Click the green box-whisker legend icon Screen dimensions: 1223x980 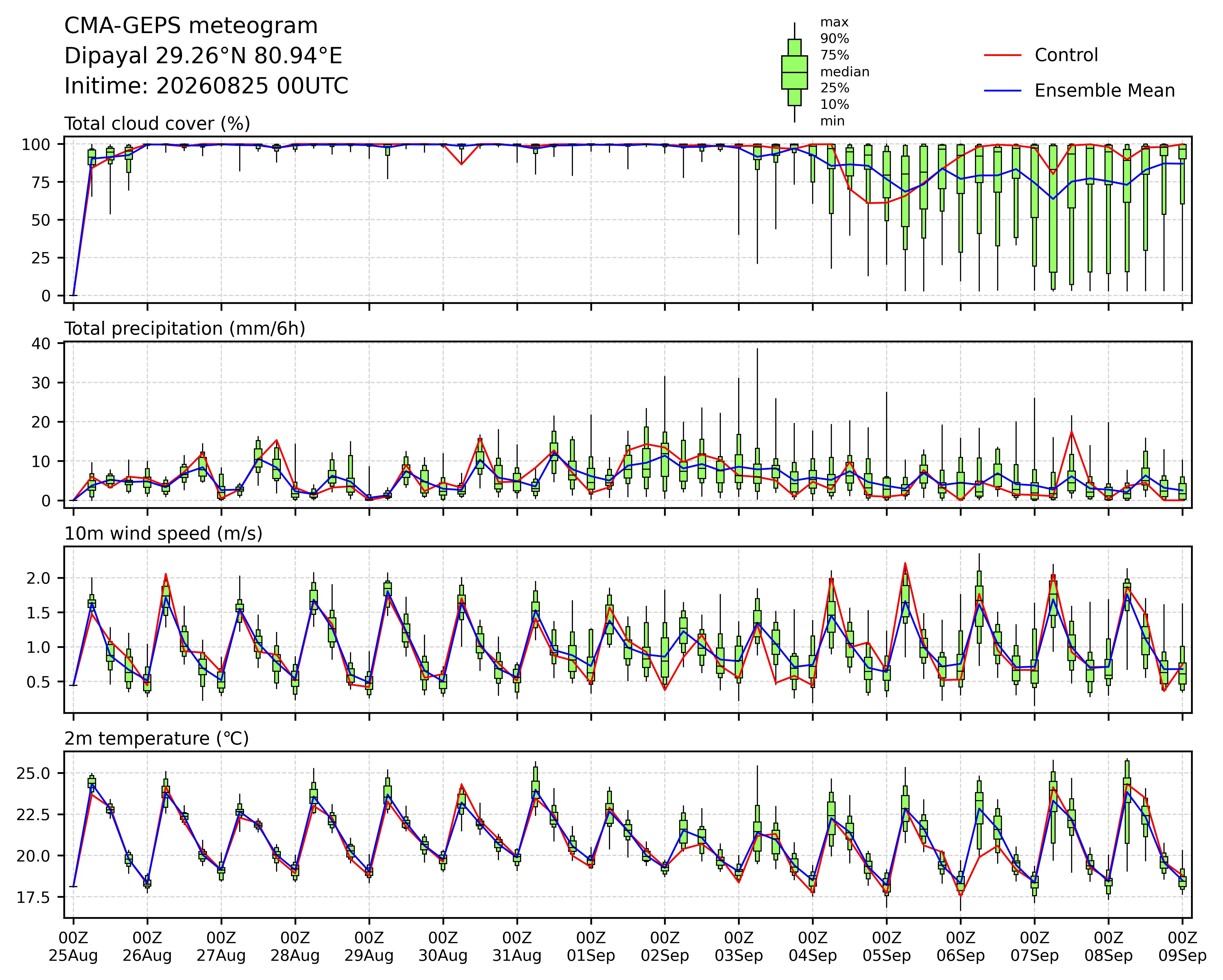click(x=794, y=73)
